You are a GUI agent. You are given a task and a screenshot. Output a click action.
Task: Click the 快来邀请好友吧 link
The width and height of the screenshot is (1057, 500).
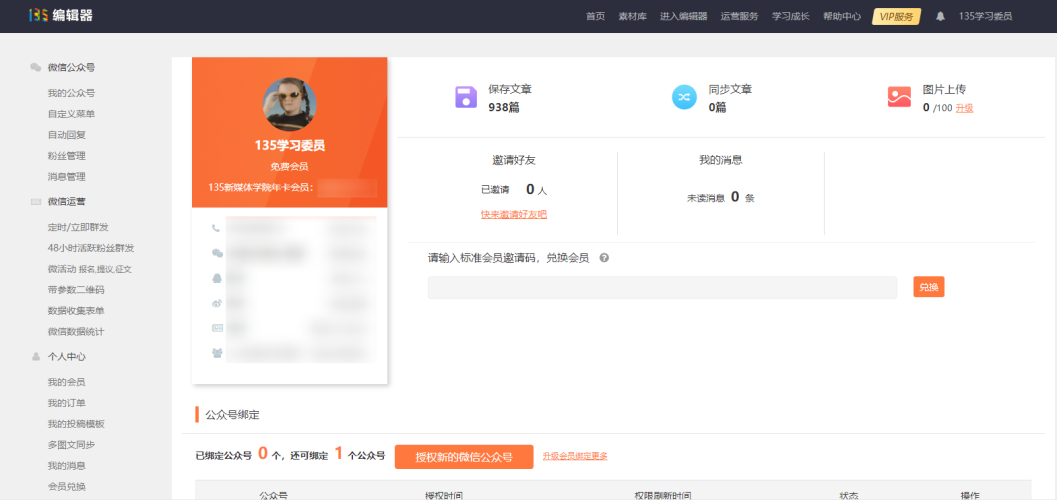tap(514, 214)
